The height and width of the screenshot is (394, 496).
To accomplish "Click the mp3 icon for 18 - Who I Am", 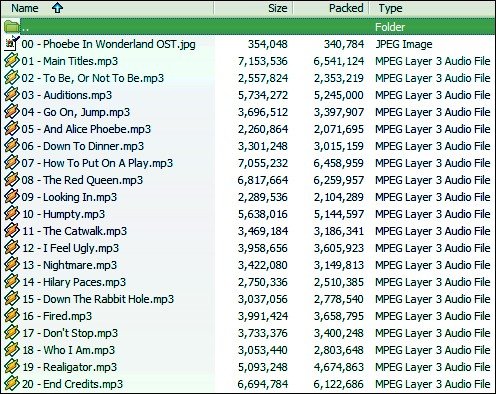I will pyautogui.click(x=11, y=350).
